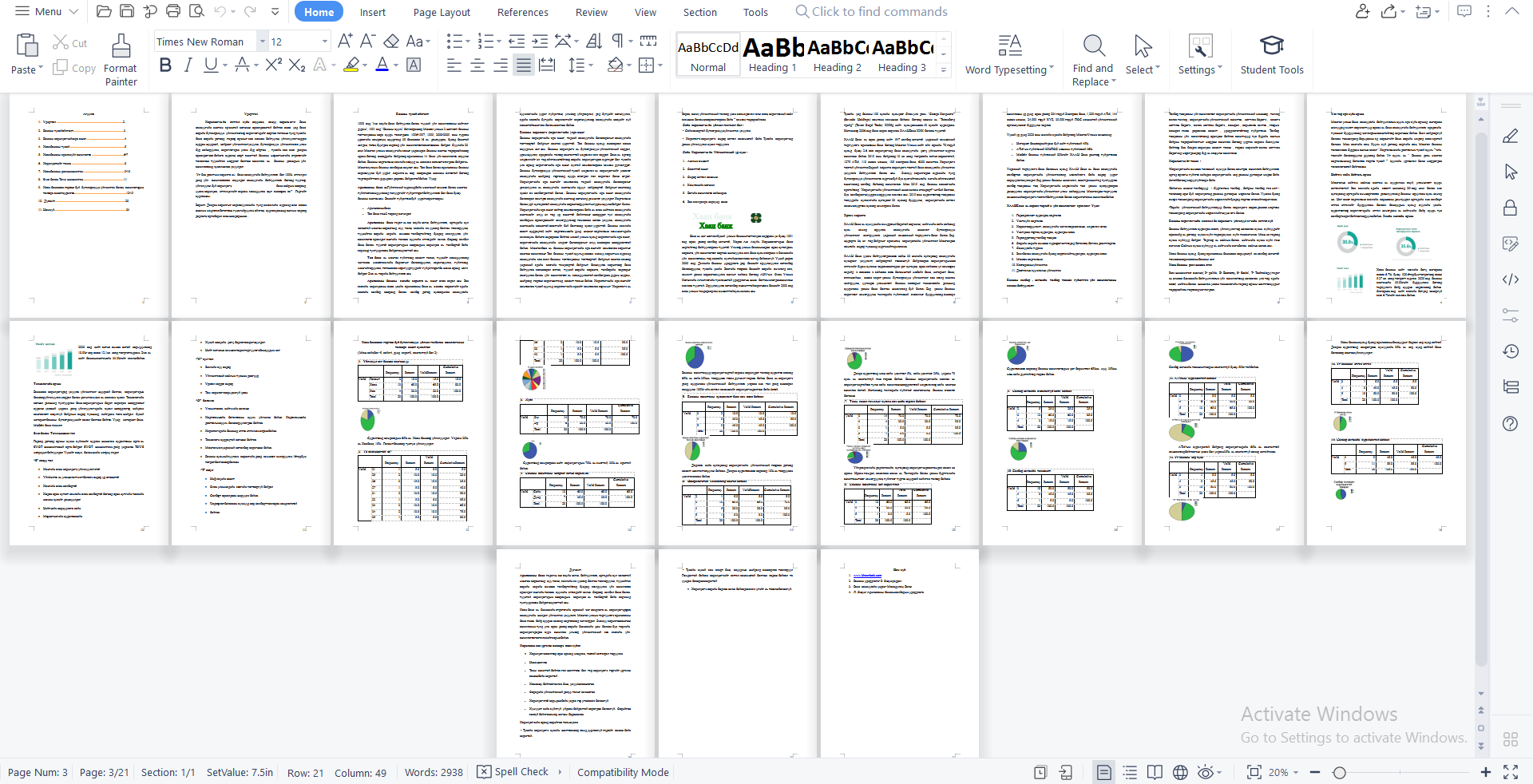Save document with the floppy disk icon

[x=127, y=11]
